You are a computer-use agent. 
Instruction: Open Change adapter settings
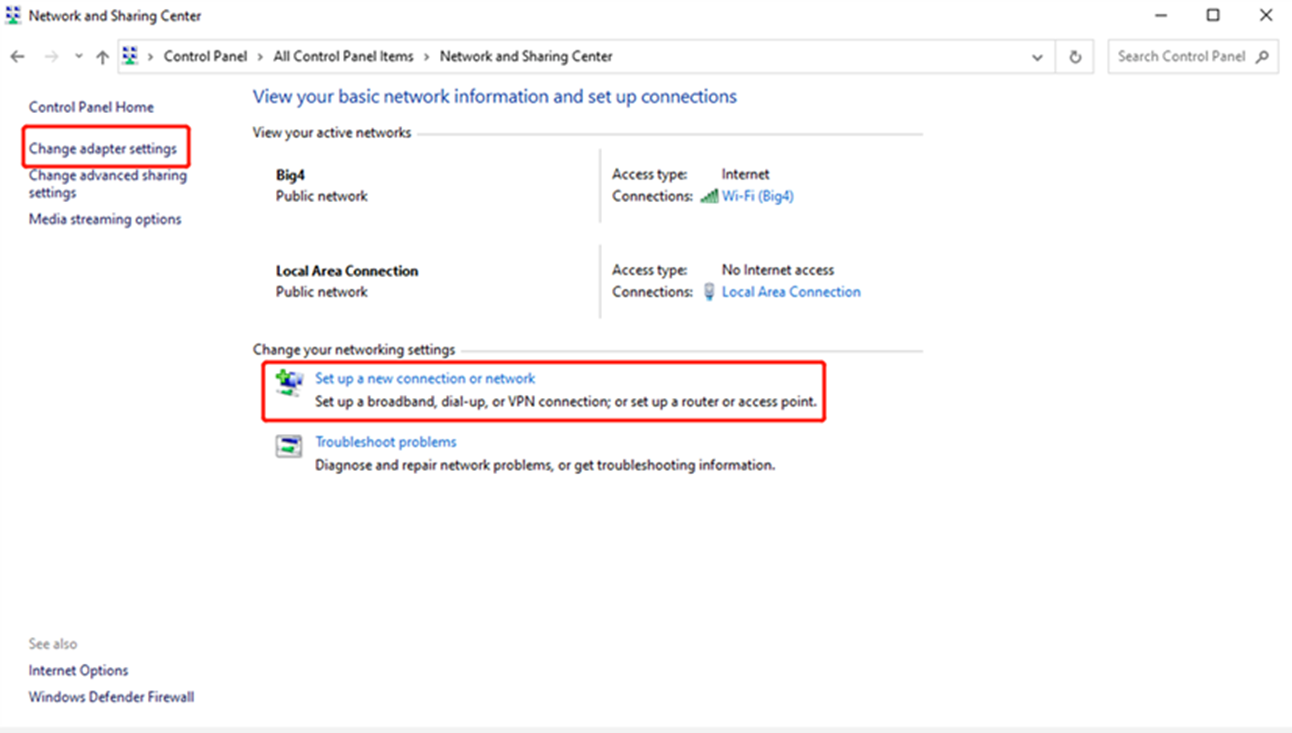tap(103, 149)
